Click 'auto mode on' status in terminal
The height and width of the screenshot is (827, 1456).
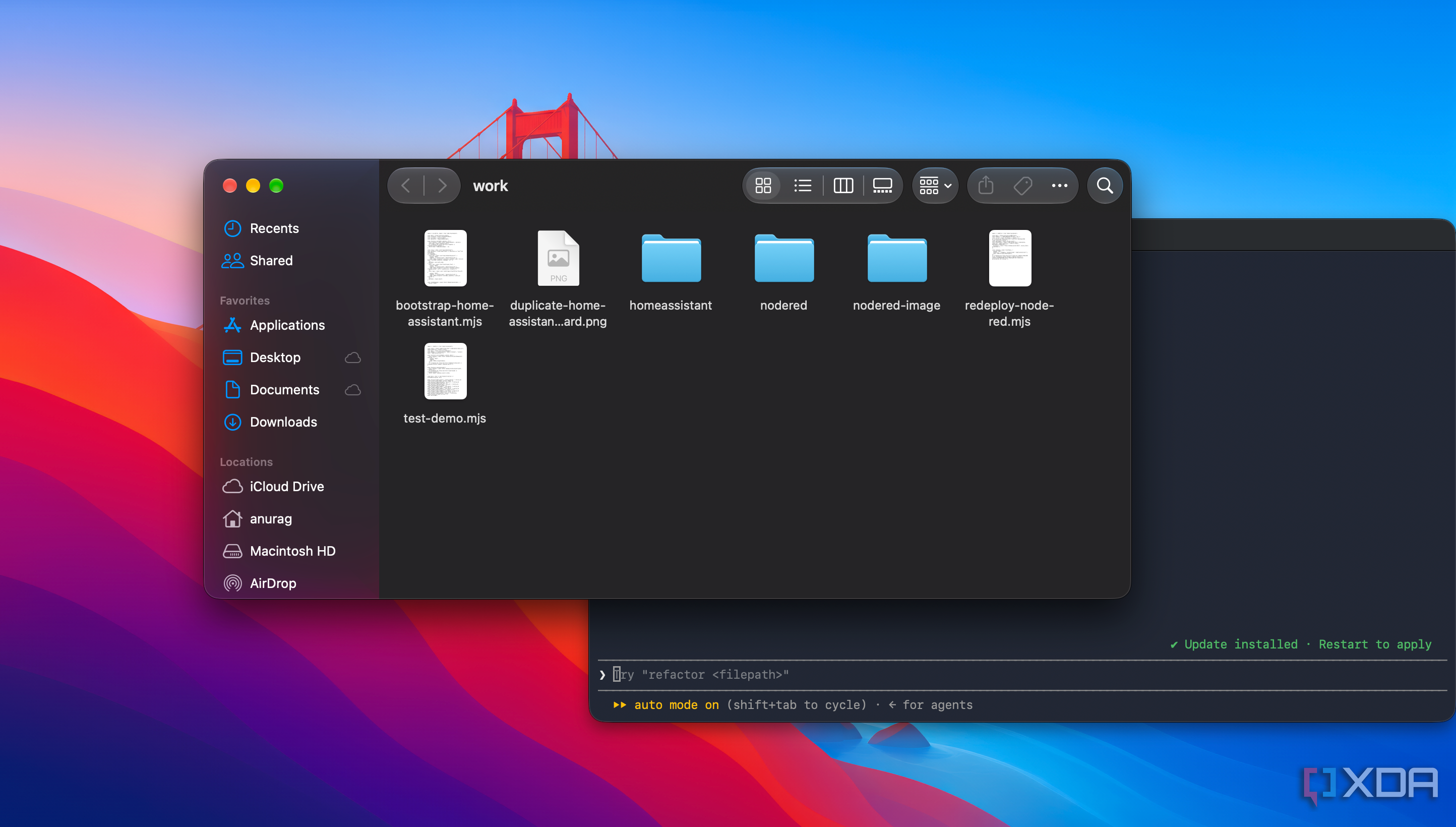click(x=676, y=705)
